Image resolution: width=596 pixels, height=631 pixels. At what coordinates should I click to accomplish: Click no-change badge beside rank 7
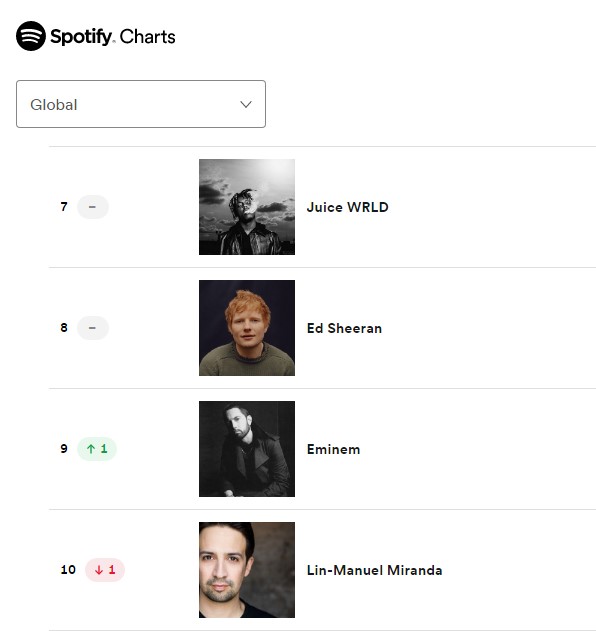point(93,207)
